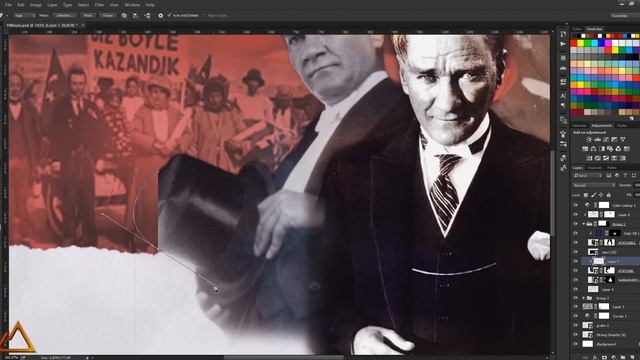The image size is (640, 360).
Task: Hide the Layer 3 layer
Action: (576, 307)
